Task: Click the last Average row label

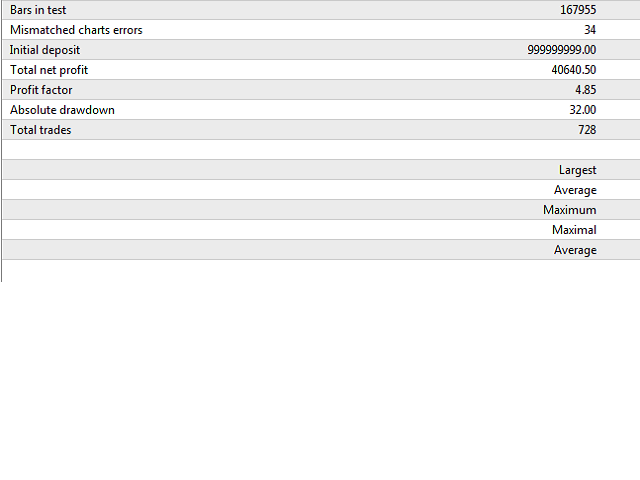Action: pyautogui.click(x=575, y=250)
